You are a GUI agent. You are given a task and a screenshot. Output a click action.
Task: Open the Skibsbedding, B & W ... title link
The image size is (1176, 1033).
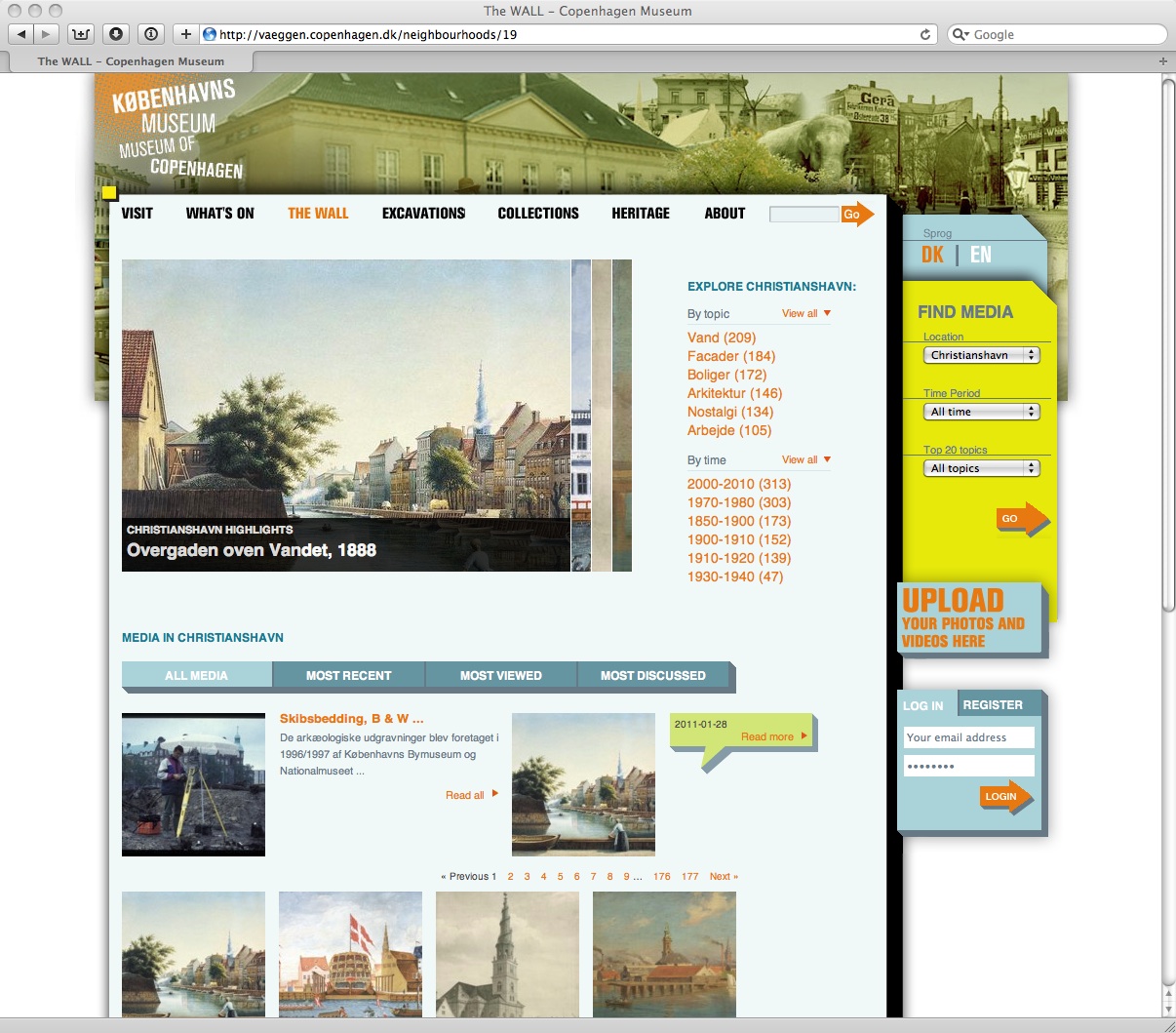(351, 719)
